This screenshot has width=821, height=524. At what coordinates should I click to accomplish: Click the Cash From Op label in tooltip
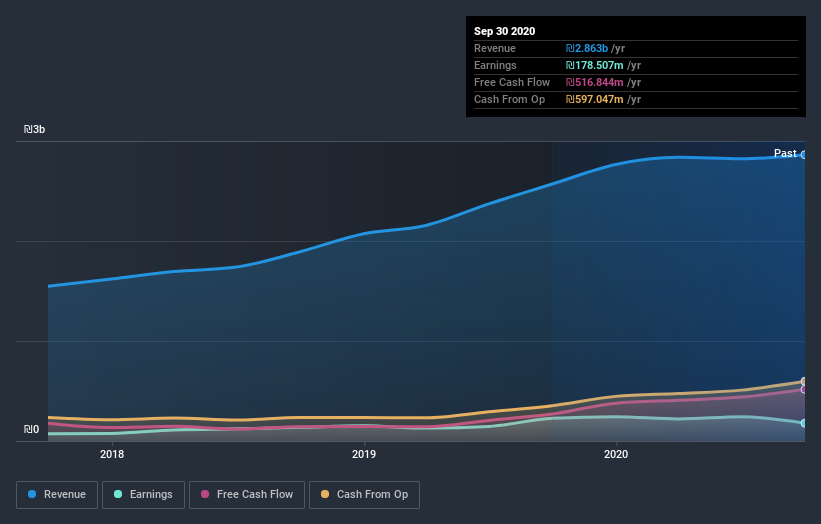click(x=509, y=99)
